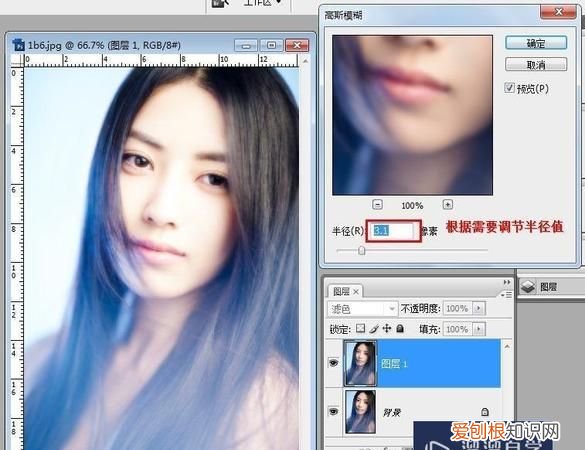Open the layers panel options menu
585x450 pixels.
point(507,295)
